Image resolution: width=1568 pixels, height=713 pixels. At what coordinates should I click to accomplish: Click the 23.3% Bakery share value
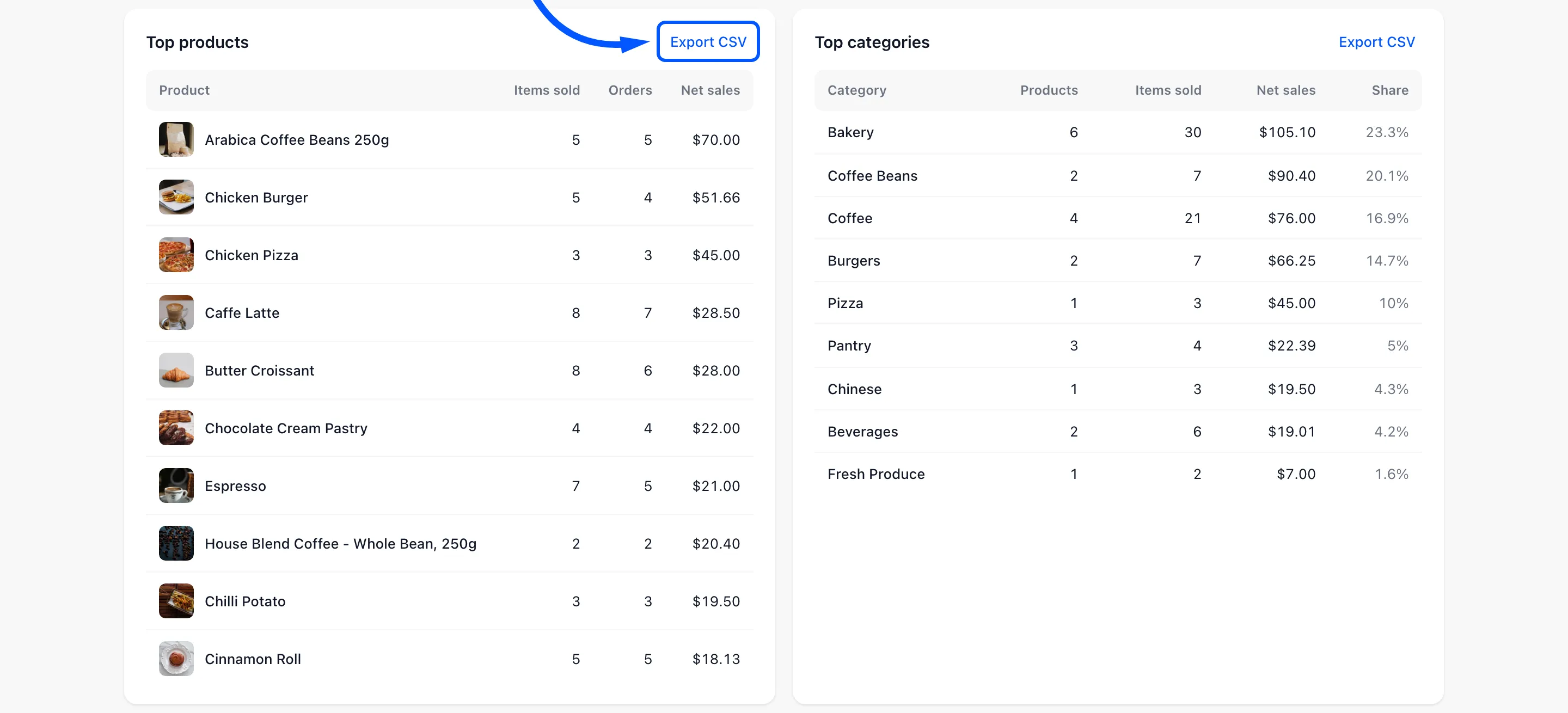pos(1387,133)
